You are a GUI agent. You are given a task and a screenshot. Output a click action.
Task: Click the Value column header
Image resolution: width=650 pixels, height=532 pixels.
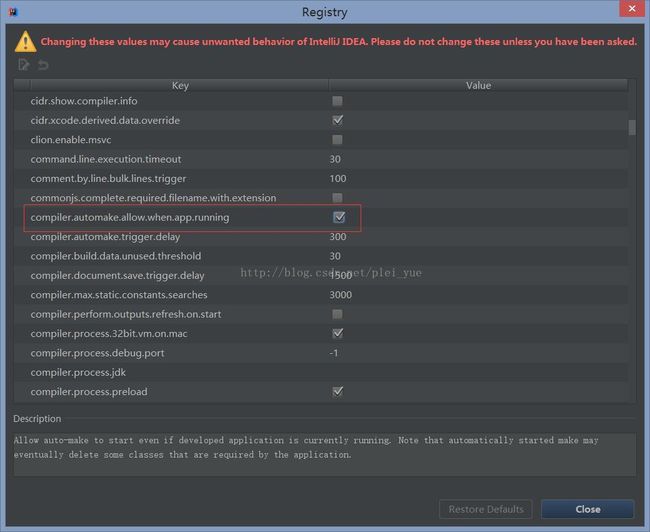coord(478,85)
